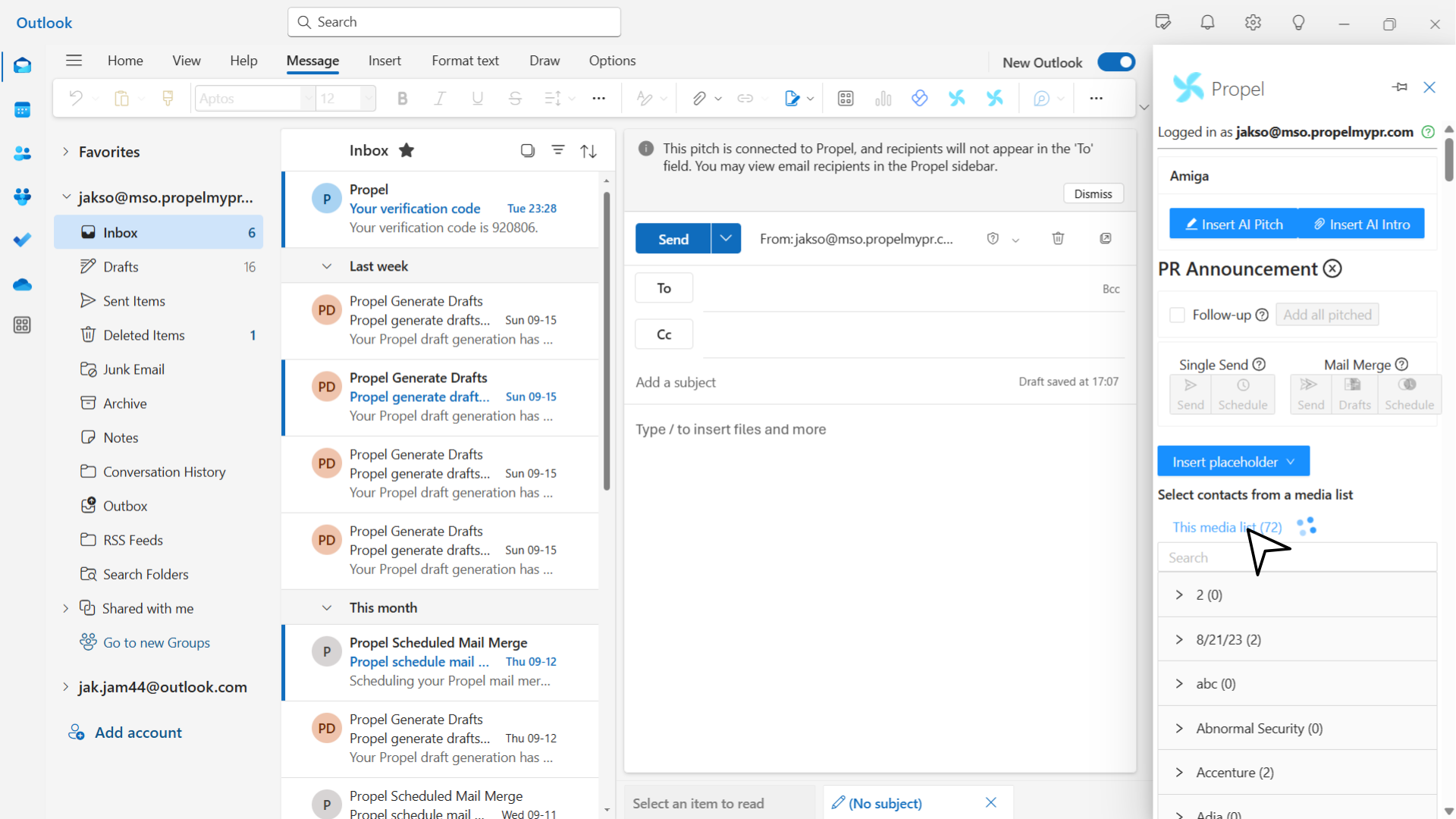Viewport: 1456px width, 819px height.
Task: Toggle Inbox favorite star
Action: tap(406, 150)
